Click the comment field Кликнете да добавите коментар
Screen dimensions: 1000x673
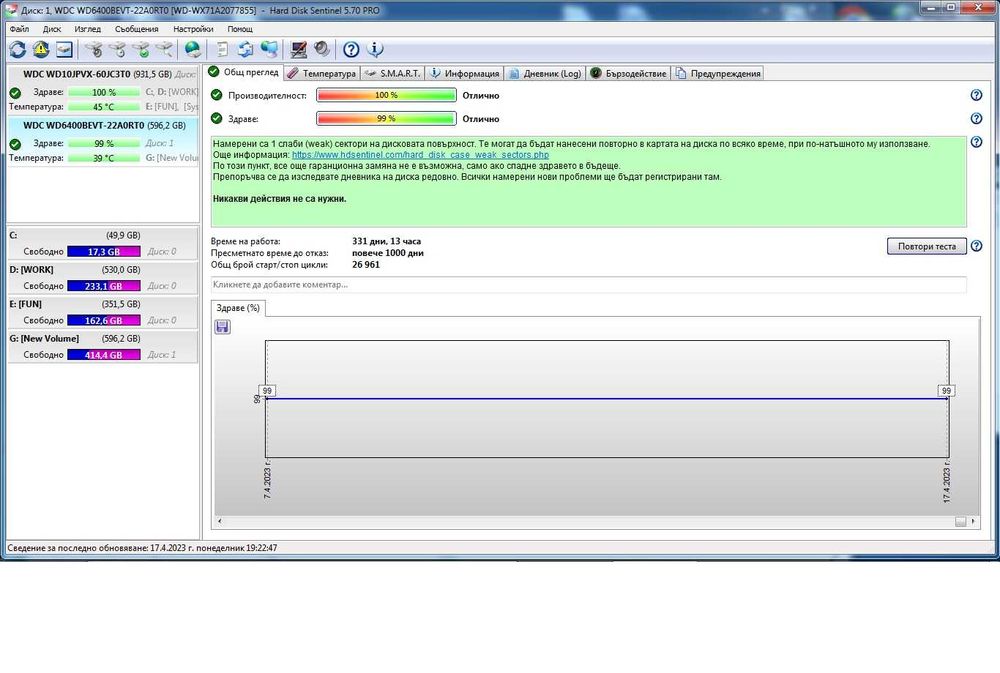point(588,285)
